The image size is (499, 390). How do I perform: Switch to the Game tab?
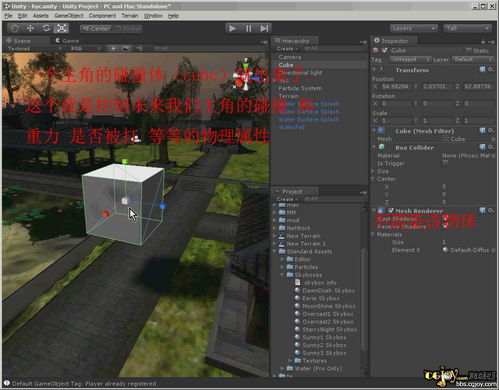click(x=67, y=41)
